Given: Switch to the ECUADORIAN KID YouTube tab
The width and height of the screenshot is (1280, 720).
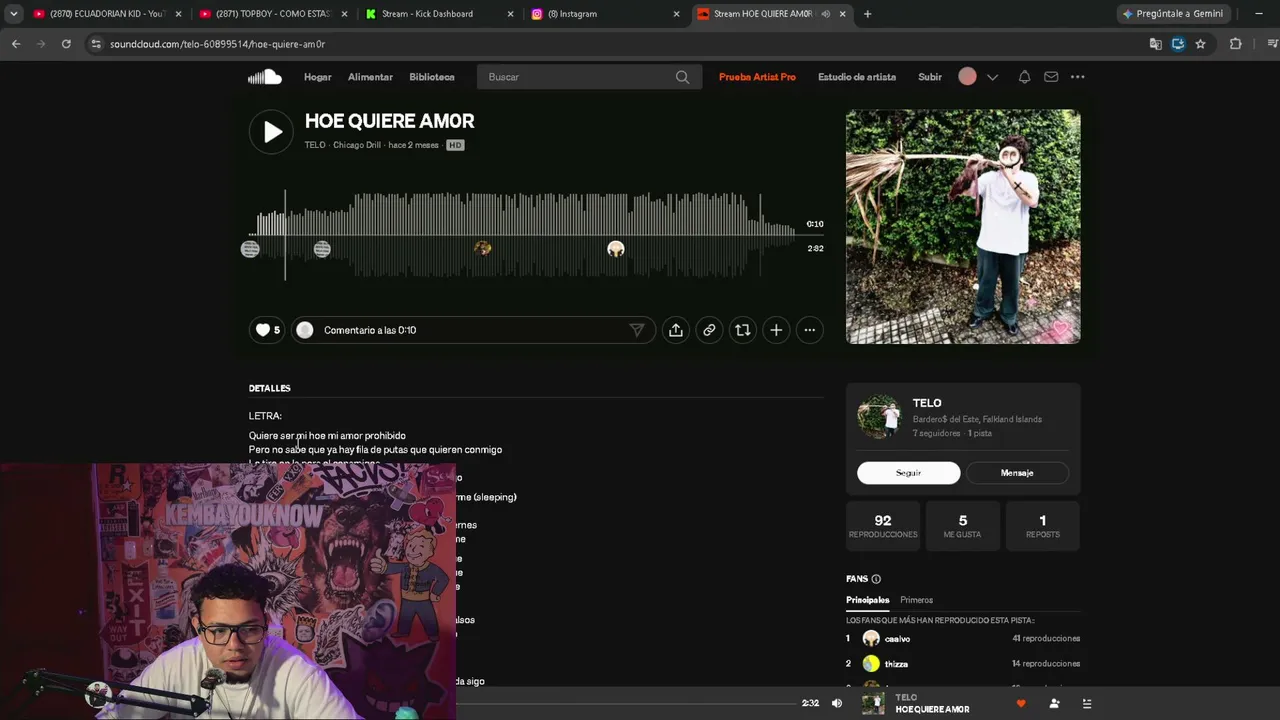Looking at the screenshot, I should pyautogui.click(x=106, y=14).
